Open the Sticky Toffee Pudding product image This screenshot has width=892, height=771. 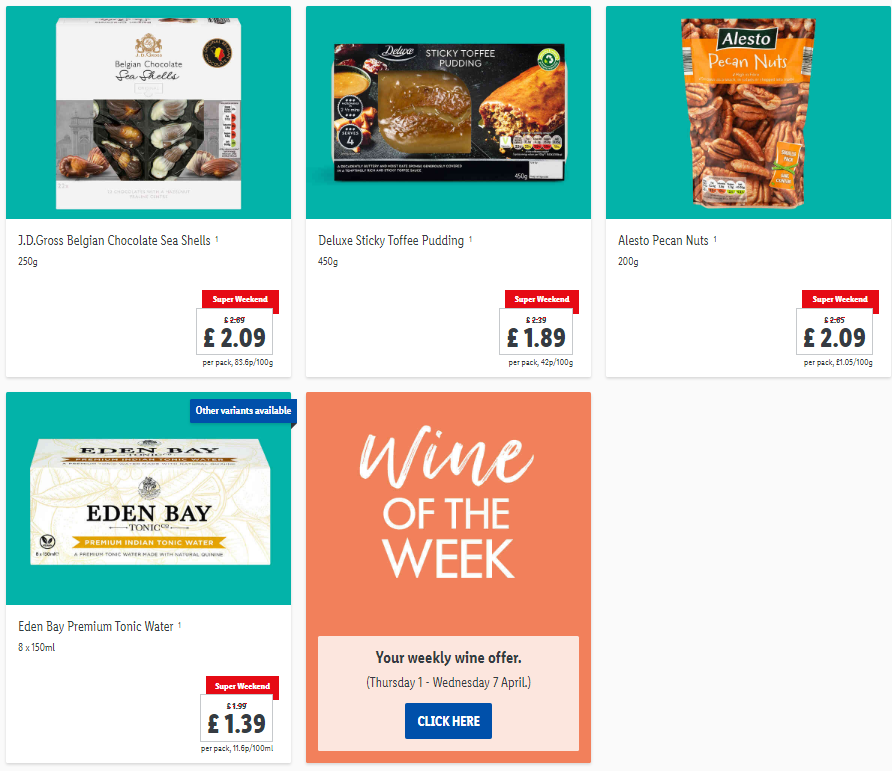coord(448,113)
